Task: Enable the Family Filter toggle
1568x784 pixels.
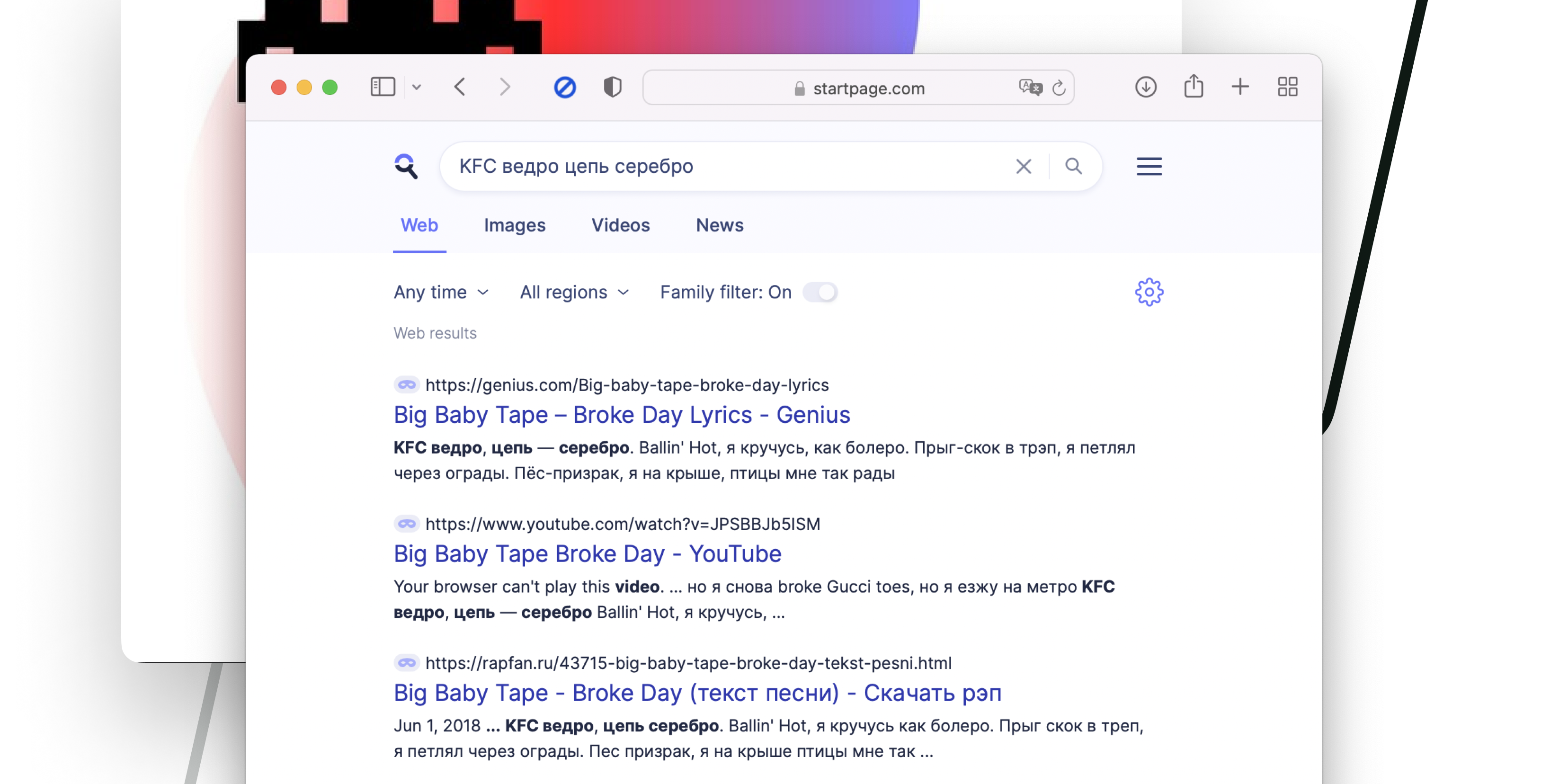Action: pyautogui.click(x=822, y=292)
